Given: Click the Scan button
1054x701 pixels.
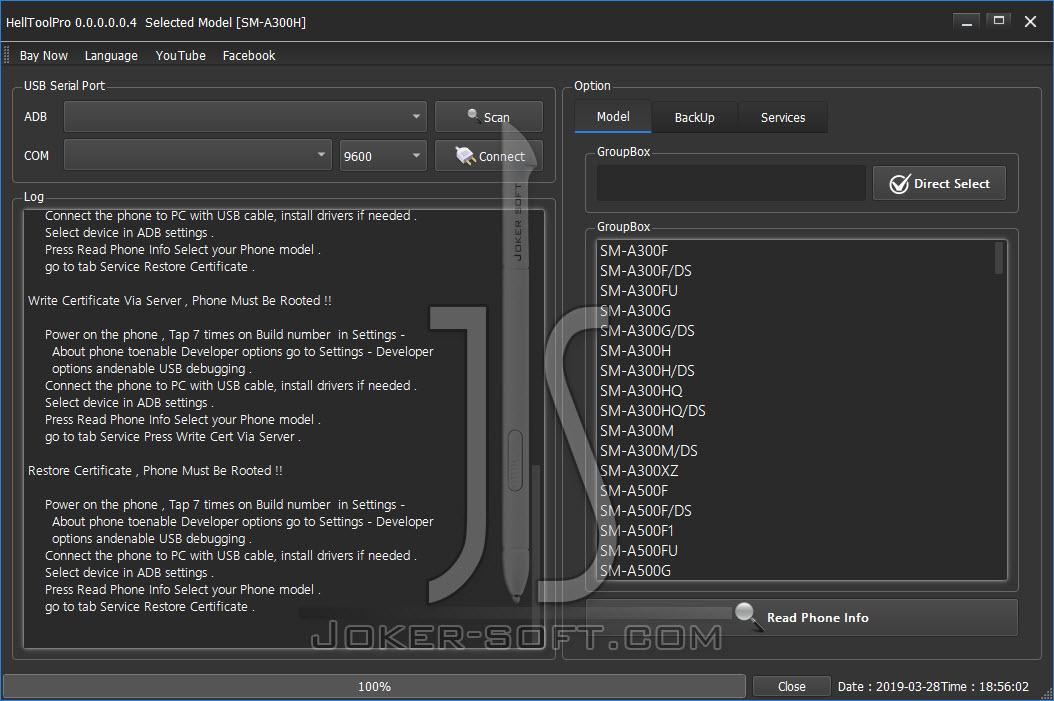Looking at the screenshot, I should tap(489, 116).
